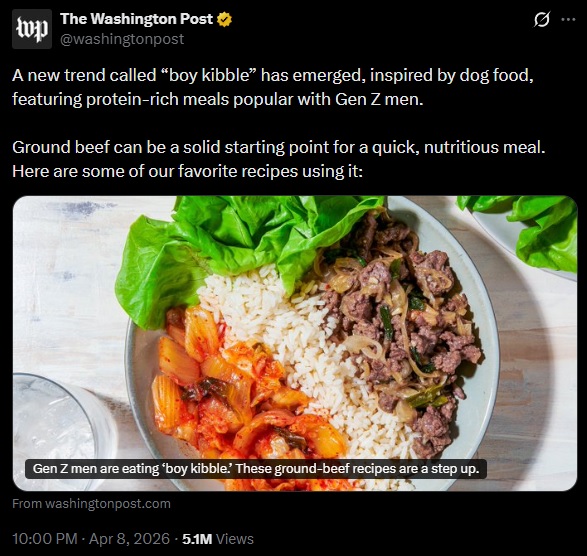Open The Washington Post profile avatar
This screenshot has width=587, height=556.
32,29
